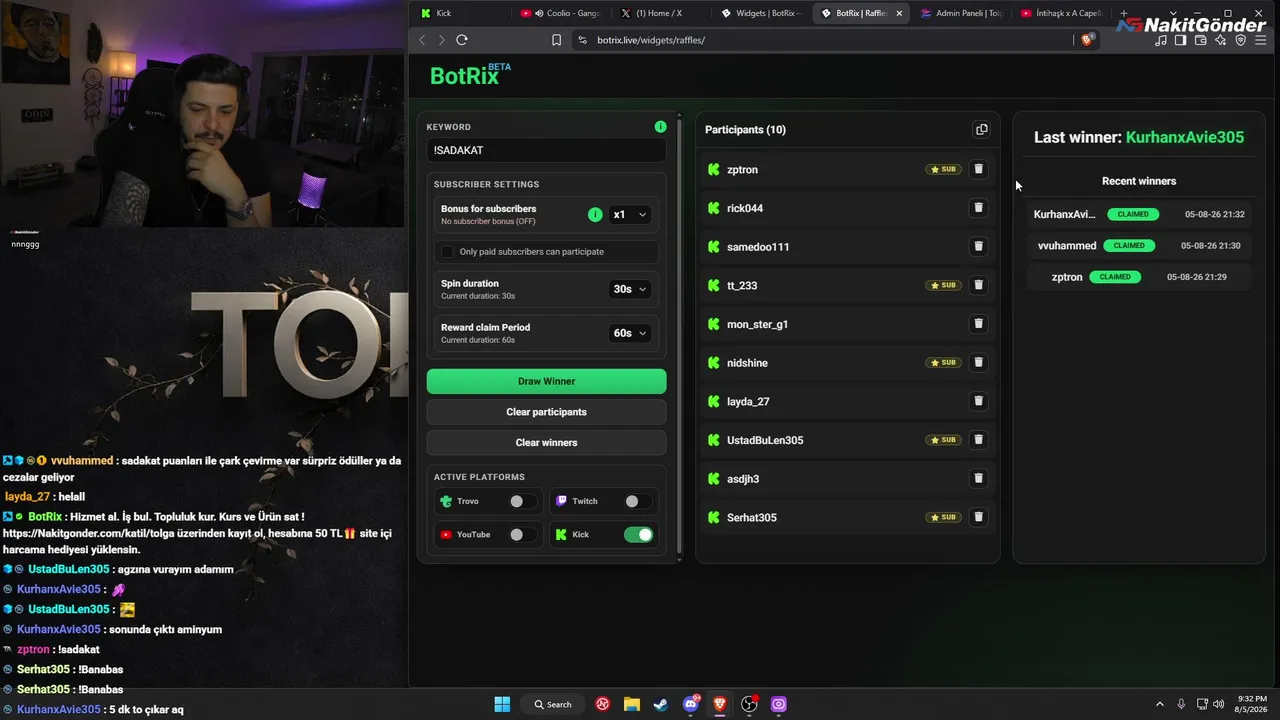Click the SUB badge next to zptron
This screenshot has width=1280, height=720.
pos(943,169)
